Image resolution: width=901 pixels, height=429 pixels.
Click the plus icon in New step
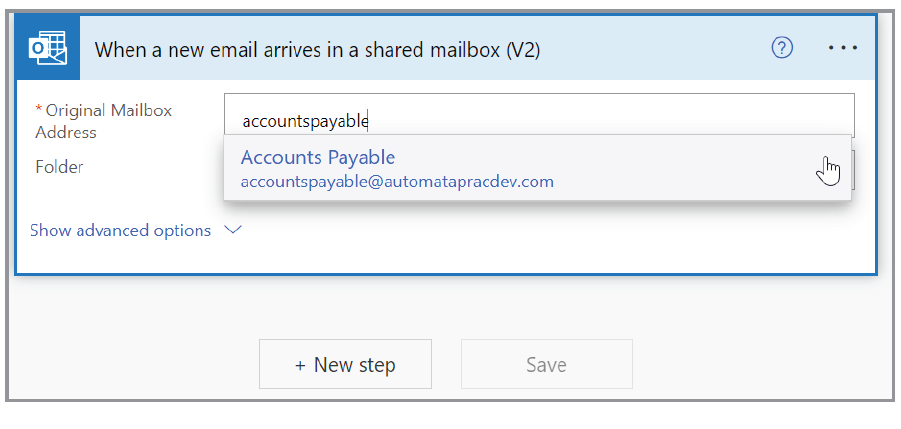(x=300, y=365)
